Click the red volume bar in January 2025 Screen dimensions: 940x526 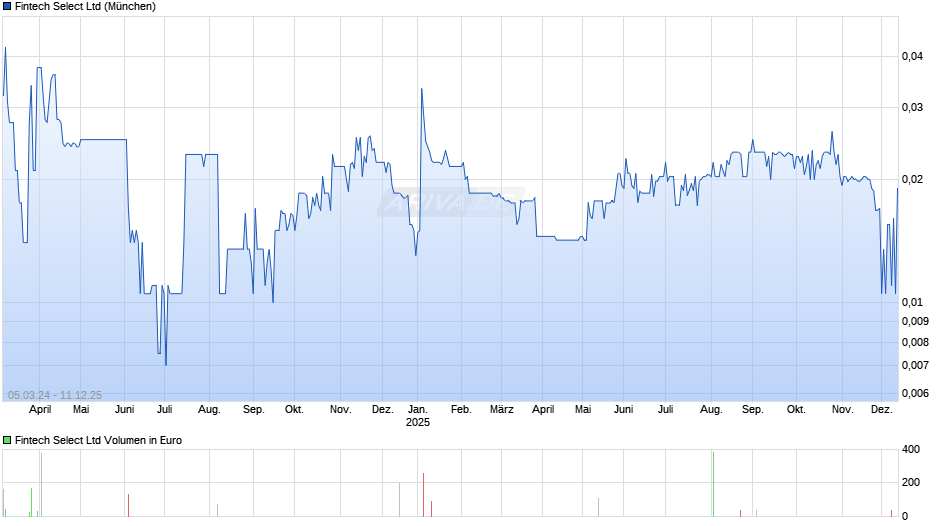[x=423, y=495]
